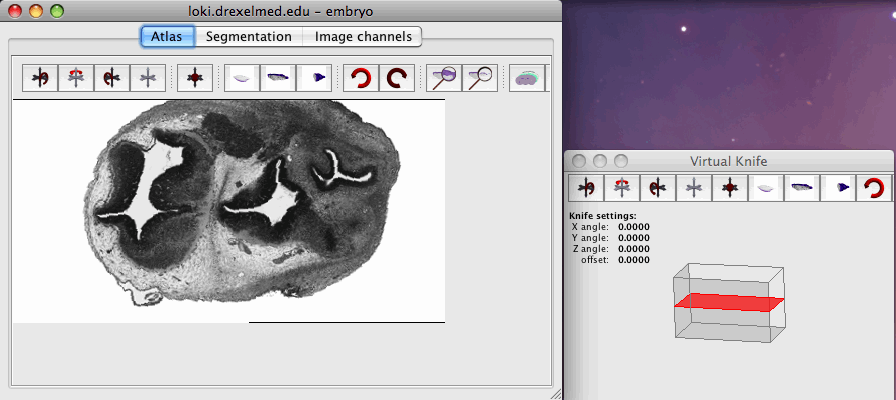Select the first slice-plane view icon in main toolbar

point(242,78)
